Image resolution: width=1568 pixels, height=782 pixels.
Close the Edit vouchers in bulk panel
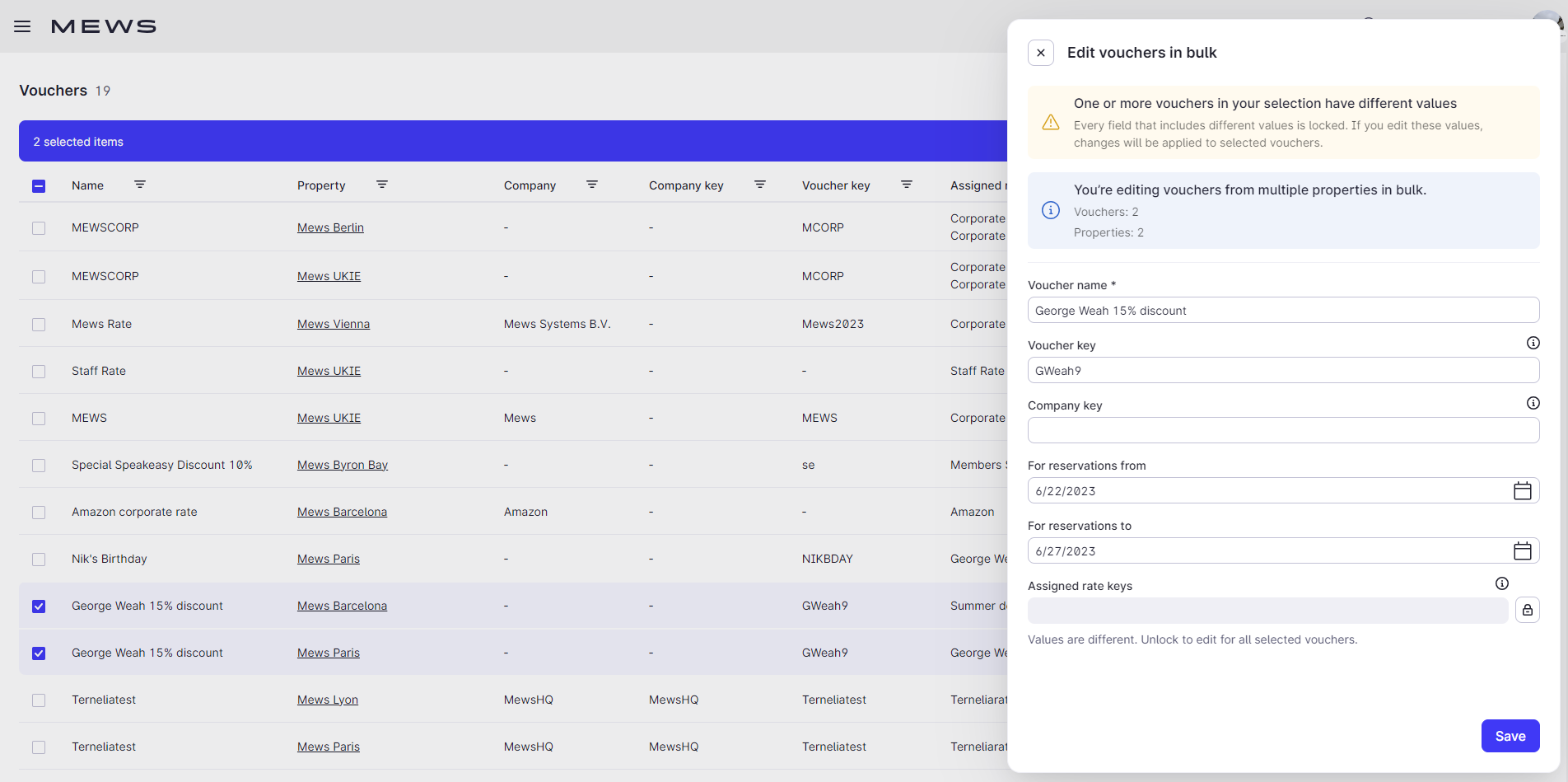[1041, 53]
